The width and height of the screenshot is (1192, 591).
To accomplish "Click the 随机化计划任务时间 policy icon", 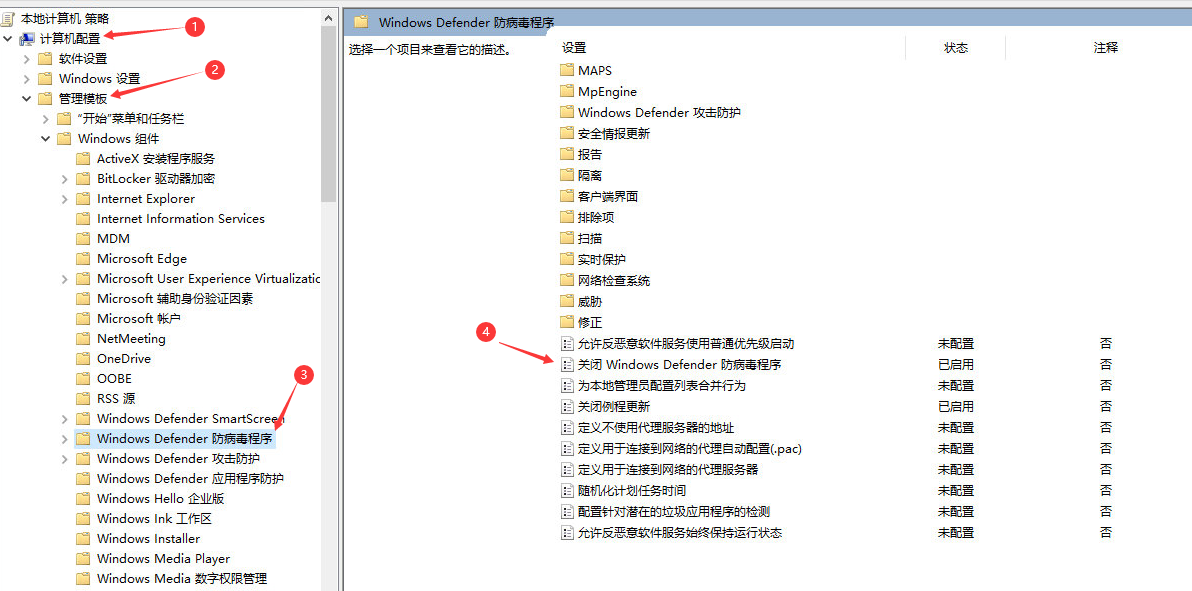I will [567, 491].
